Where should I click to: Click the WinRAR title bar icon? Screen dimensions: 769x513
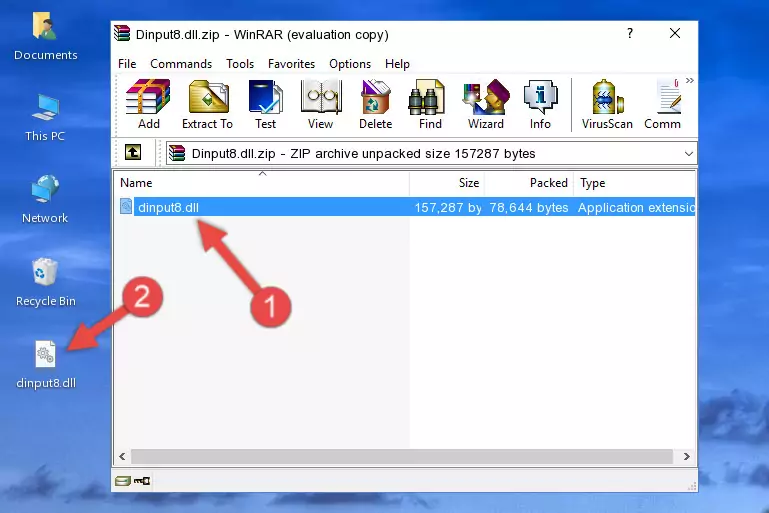click(x=122, y=33)
